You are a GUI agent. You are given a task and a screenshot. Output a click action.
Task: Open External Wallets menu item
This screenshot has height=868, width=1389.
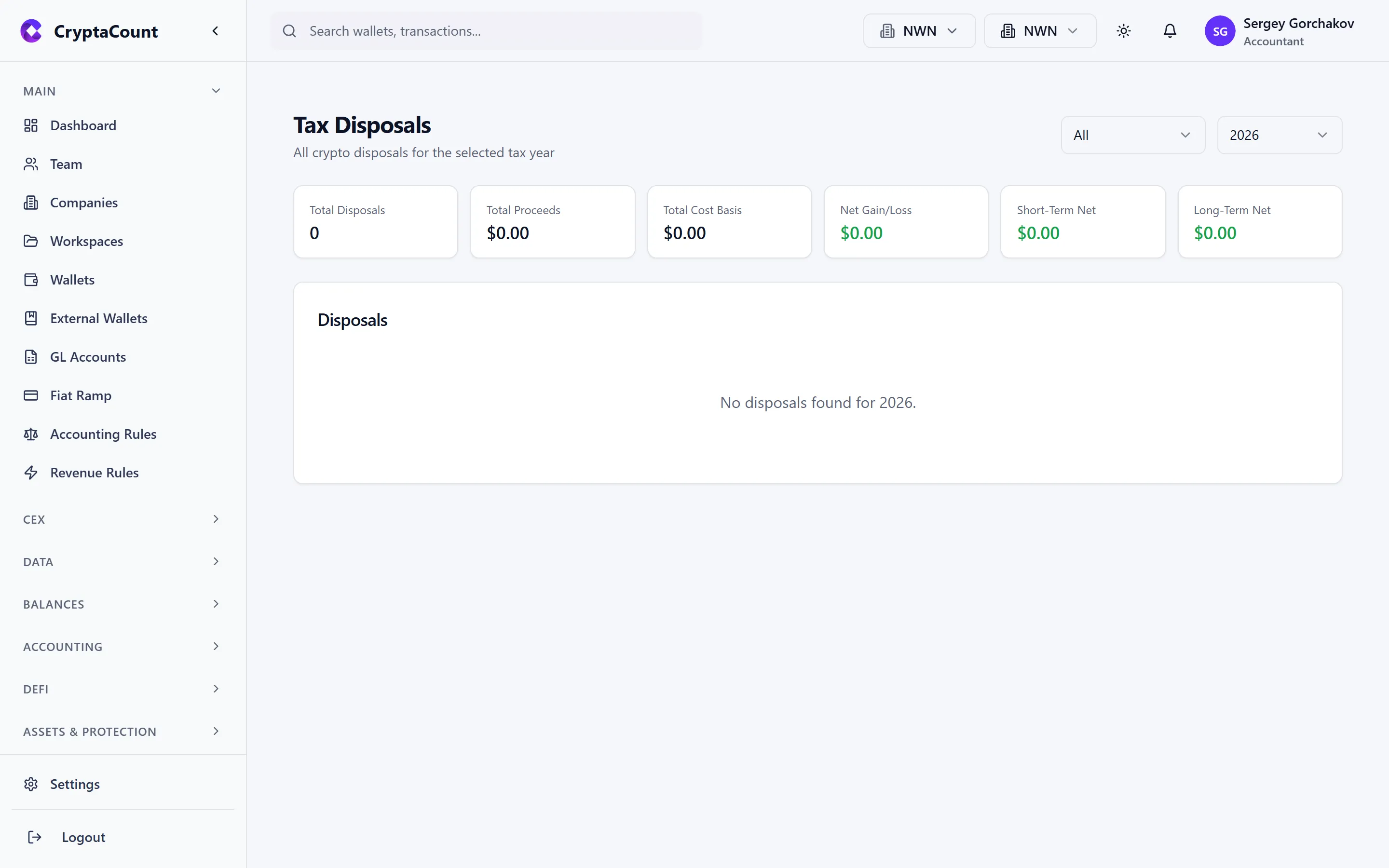point(99,319)
